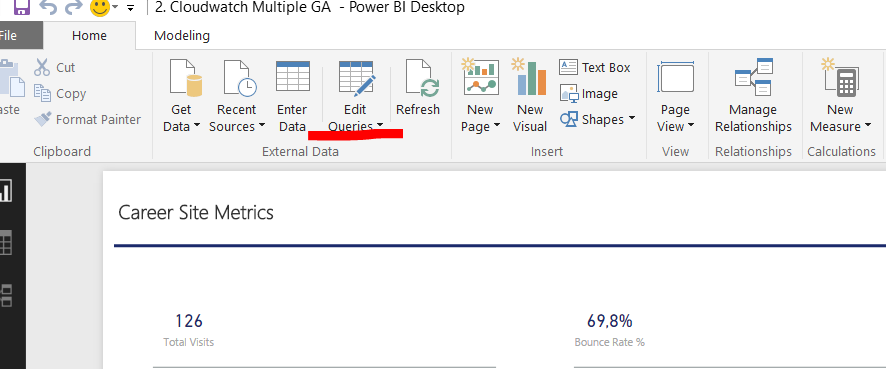Screen dimensions: 886x369
Task: Switch to Data view in left sidebar
Action: point(6,242)
